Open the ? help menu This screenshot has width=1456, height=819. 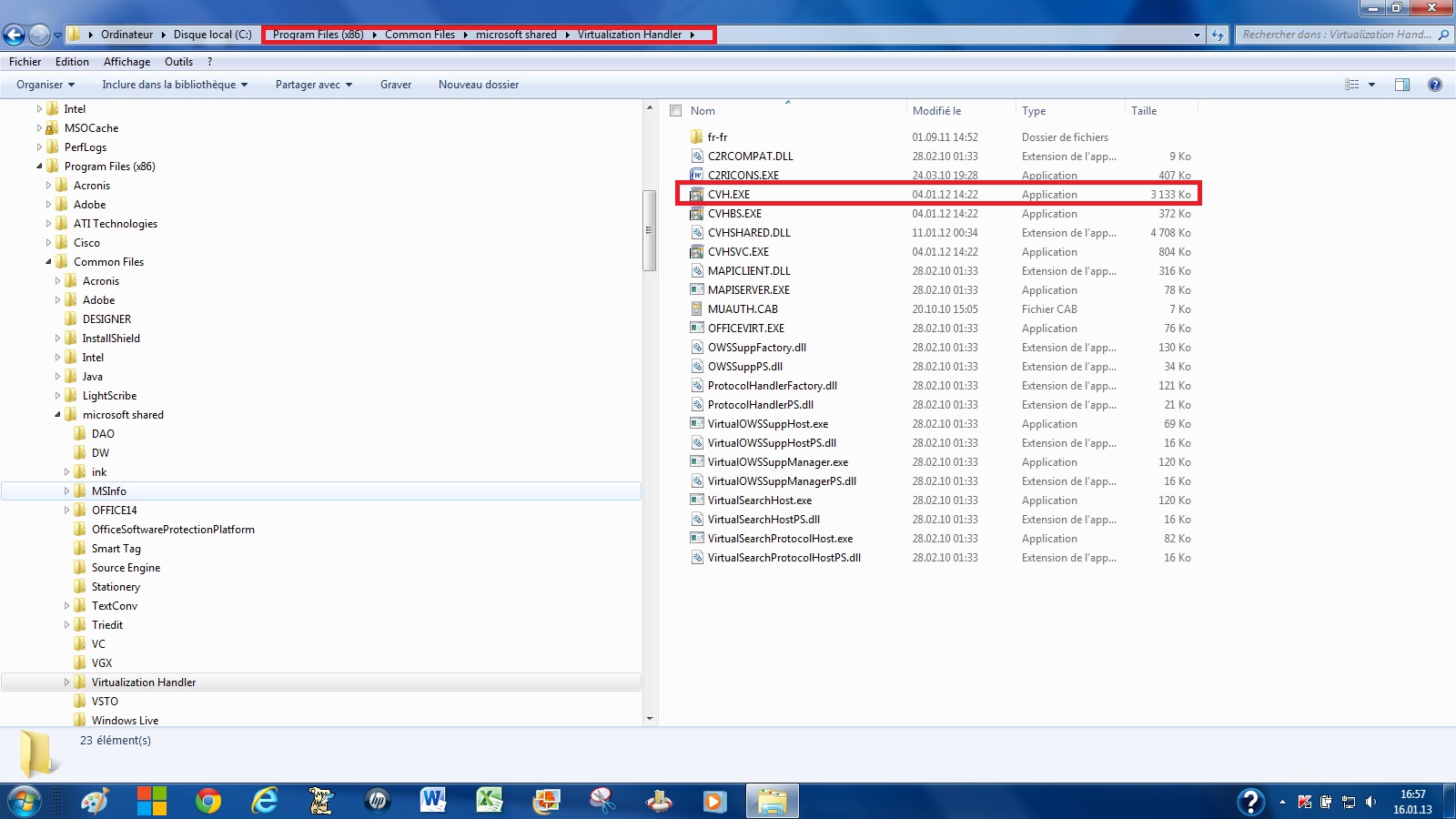click(209, 62)
